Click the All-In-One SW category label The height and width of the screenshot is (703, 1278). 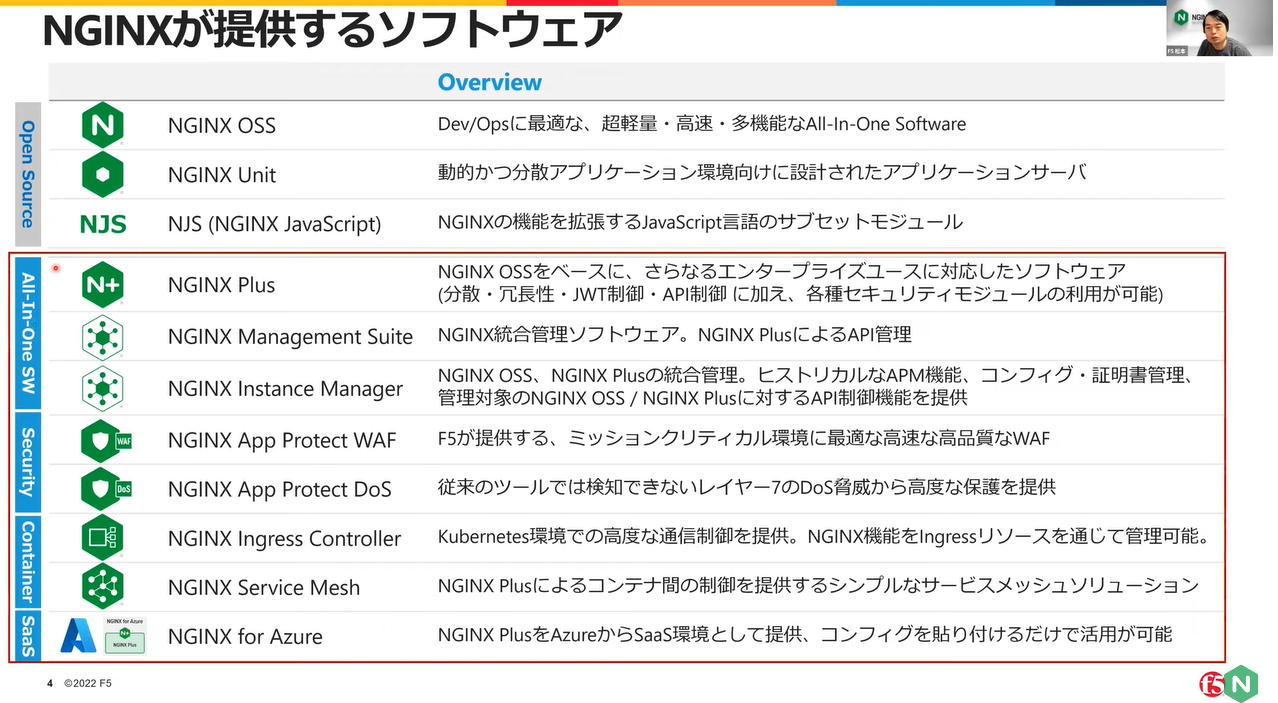coord(28,333)
